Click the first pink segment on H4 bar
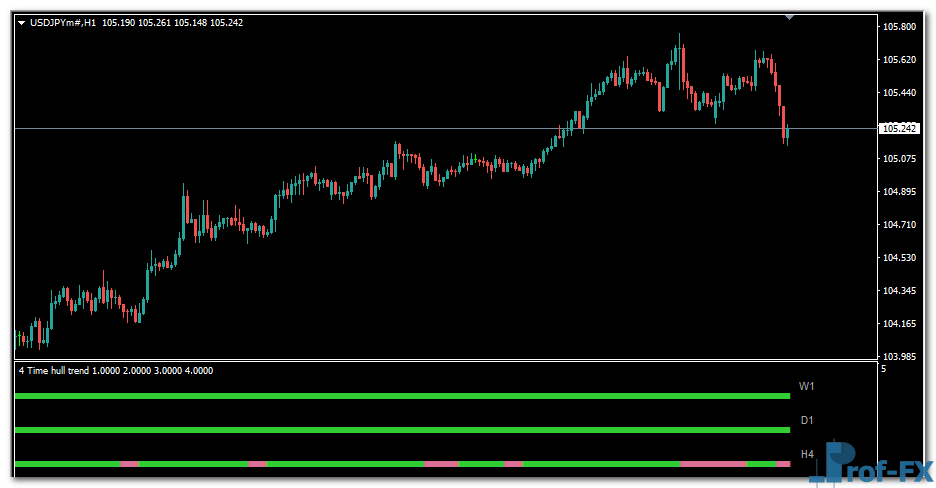 [x=128, y=464]
